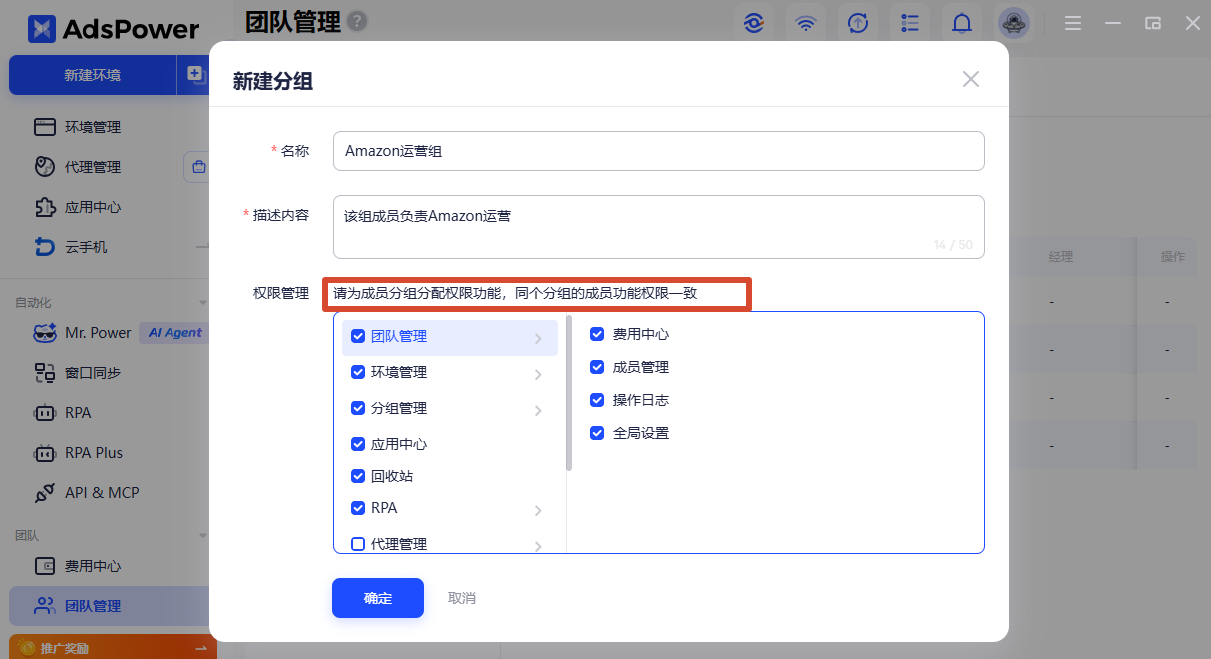Click the Wi-Fi network icon in toolbar
The image size is (1211, 659).
(x=806, y=23)
